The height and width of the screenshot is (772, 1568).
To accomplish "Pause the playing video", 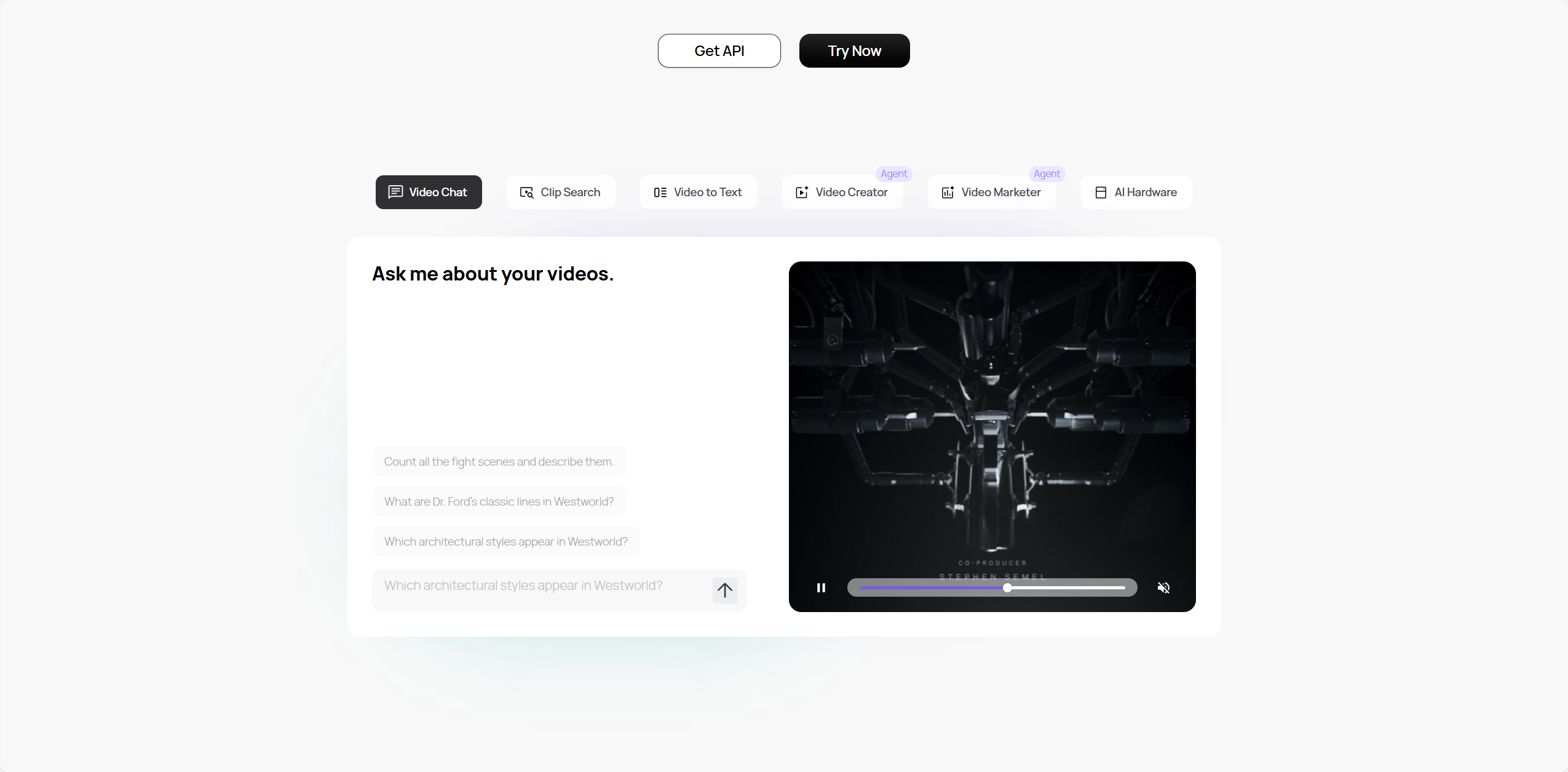I will click(x=821, y=587).
